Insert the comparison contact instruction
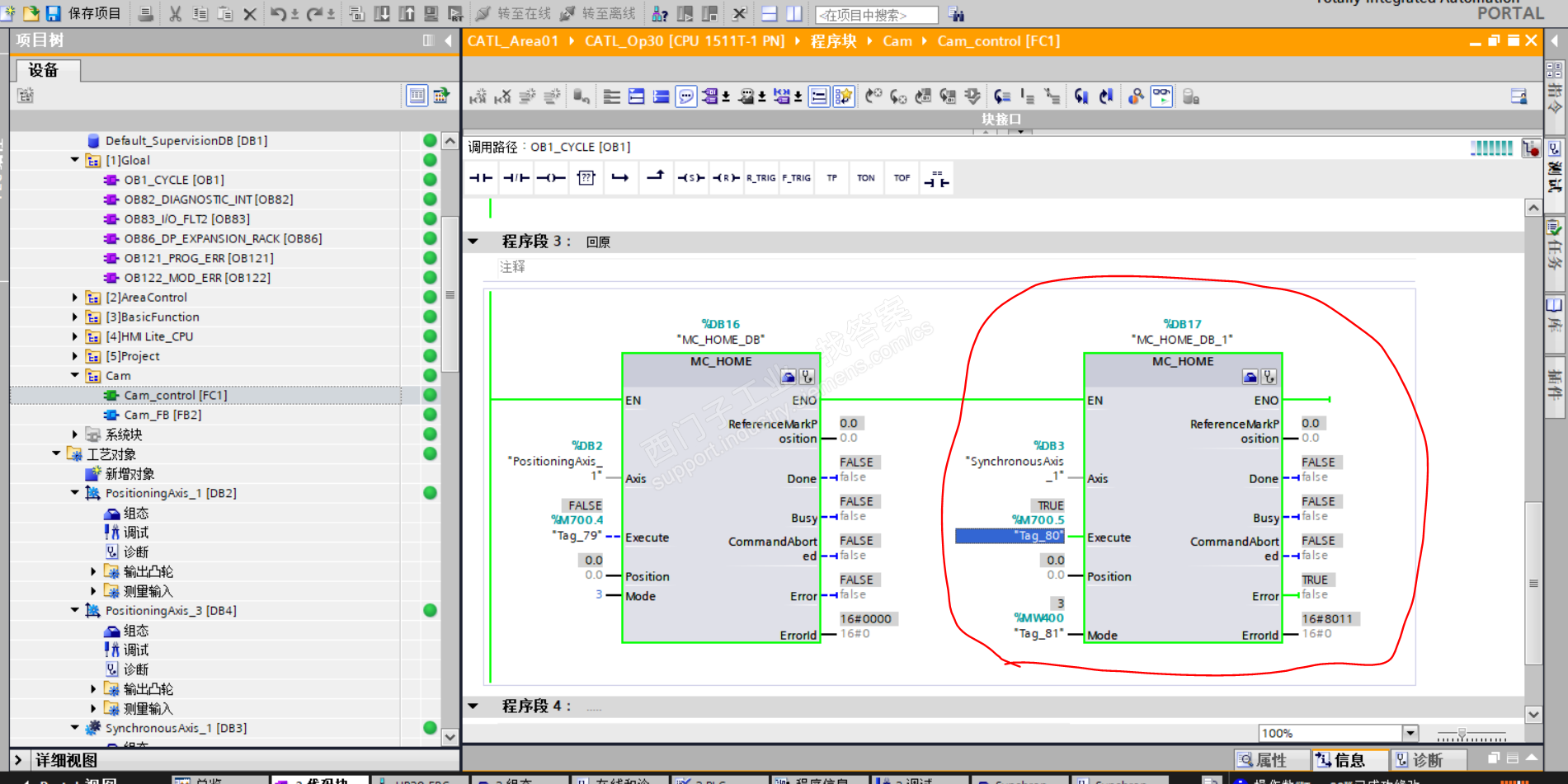 coord(936,178)
